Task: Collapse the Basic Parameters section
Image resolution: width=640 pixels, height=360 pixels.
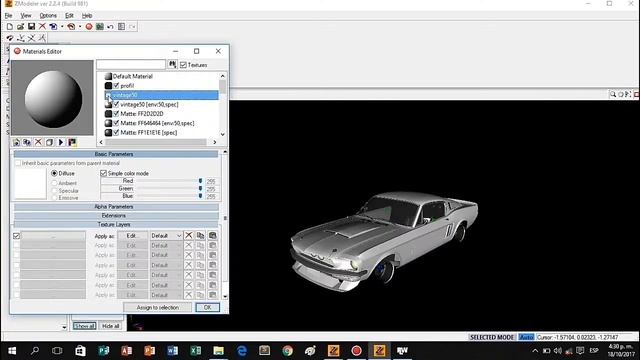Action: (116, 154)
